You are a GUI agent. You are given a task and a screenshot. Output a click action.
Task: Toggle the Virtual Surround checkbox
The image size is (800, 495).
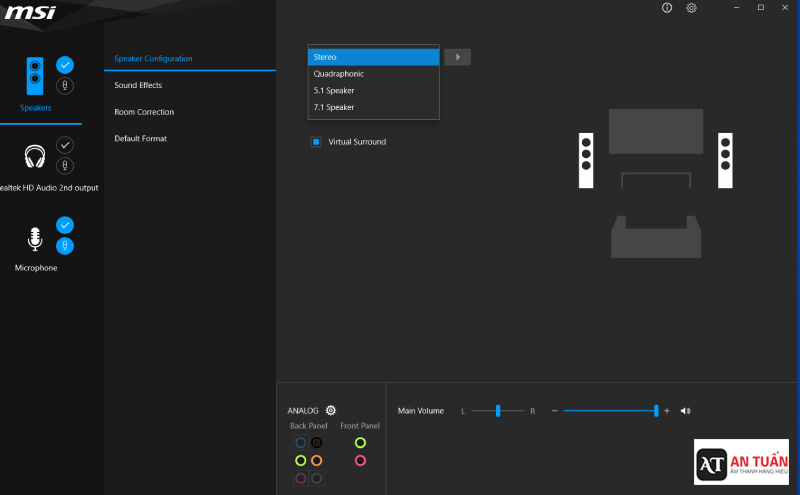coord(316,142)
